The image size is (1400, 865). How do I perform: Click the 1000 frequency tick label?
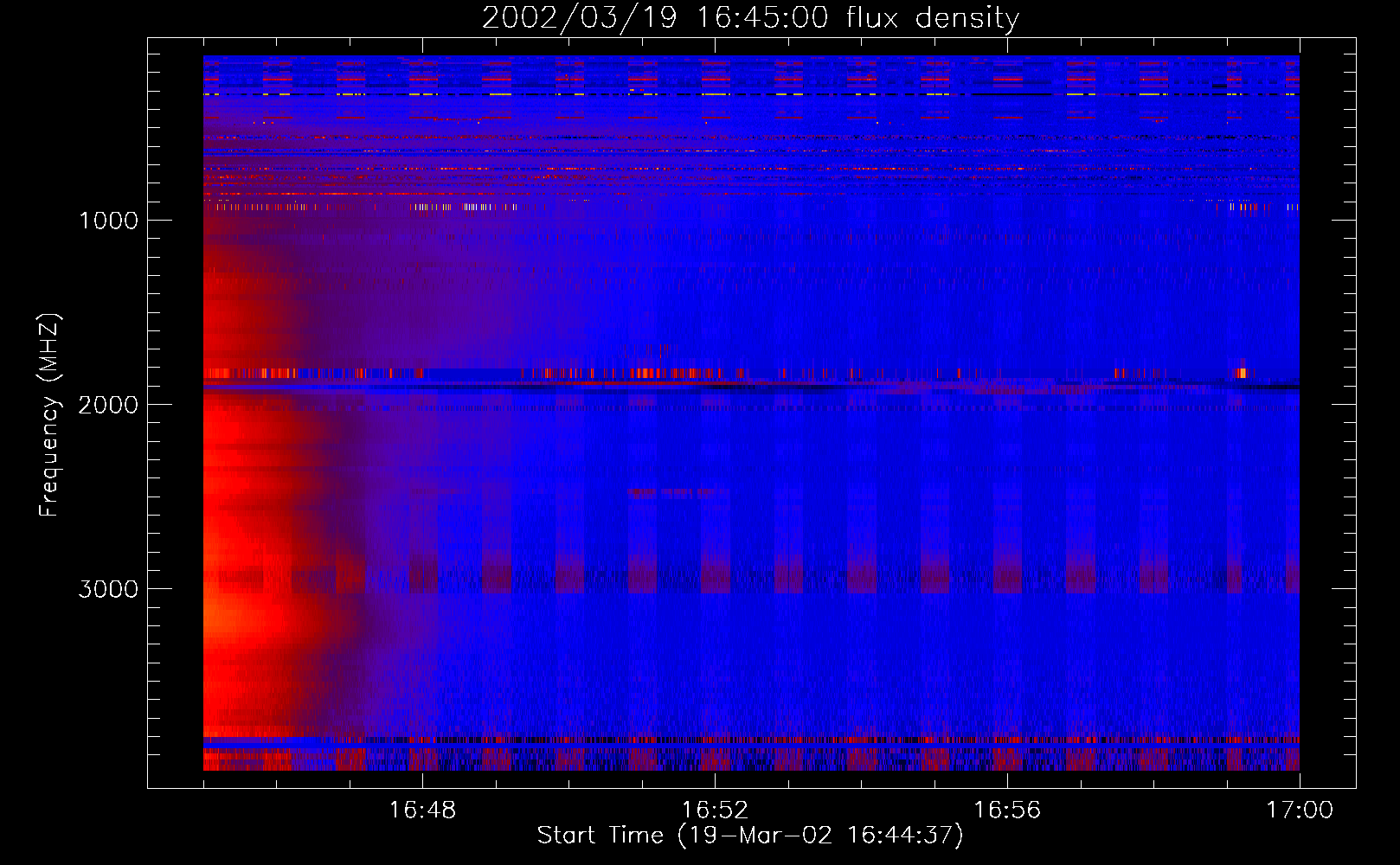(108, 221)
